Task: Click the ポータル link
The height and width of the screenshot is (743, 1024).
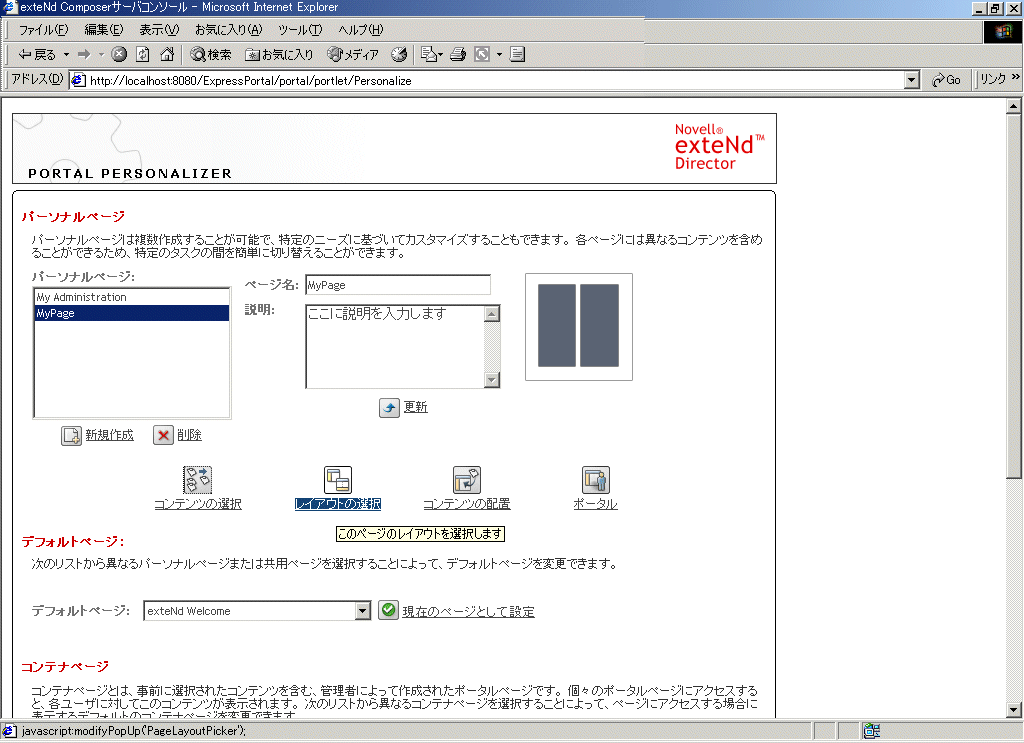Action: (596, 504)
